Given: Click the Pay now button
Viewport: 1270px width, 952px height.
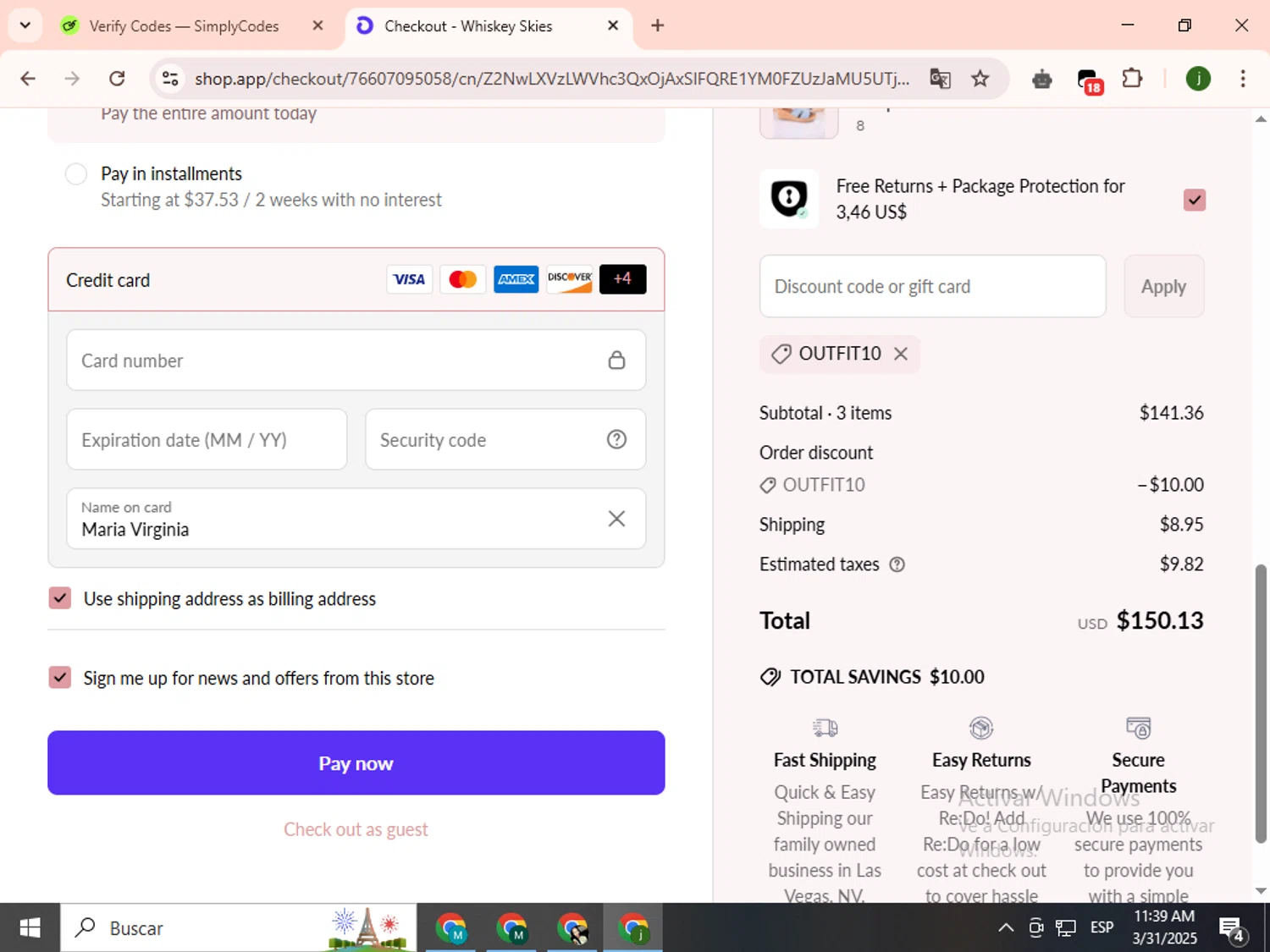Looking at the screenshot, I should pyautogui.click(x=356, y=763).
